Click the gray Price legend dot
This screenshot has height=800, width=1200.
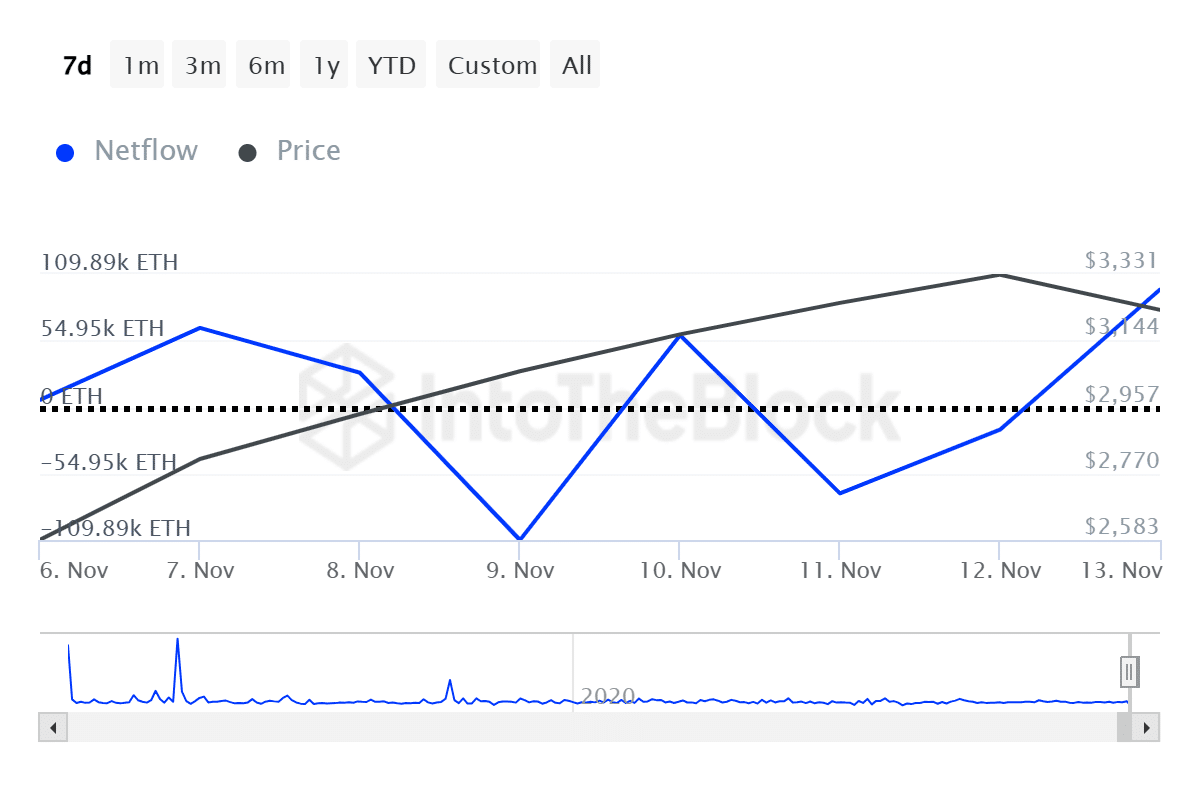[247, 150]
